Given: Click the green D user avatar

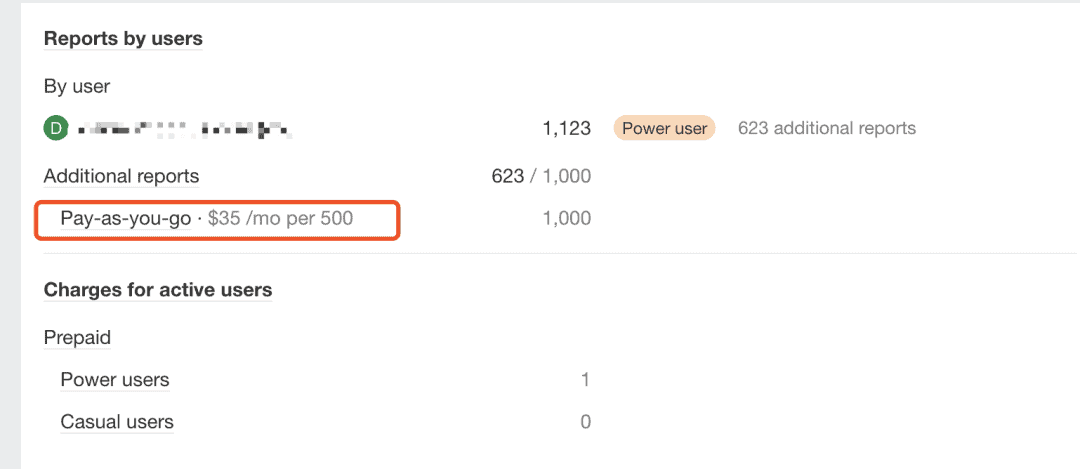Looking at the screenshot, I should point(56,128).
